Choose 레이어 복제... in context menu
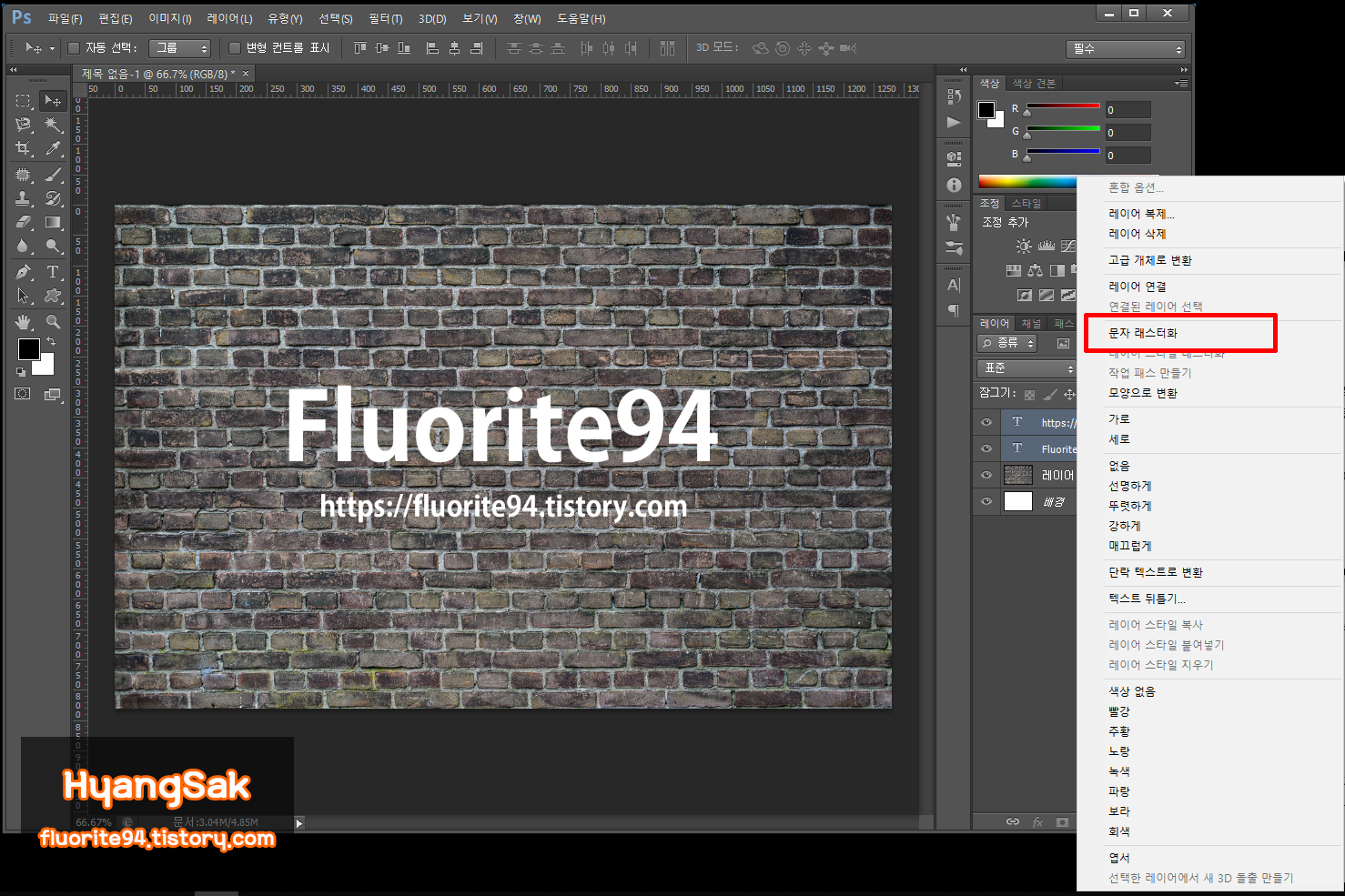Screen dimensions: 1345x896 tap(1141, 214)
